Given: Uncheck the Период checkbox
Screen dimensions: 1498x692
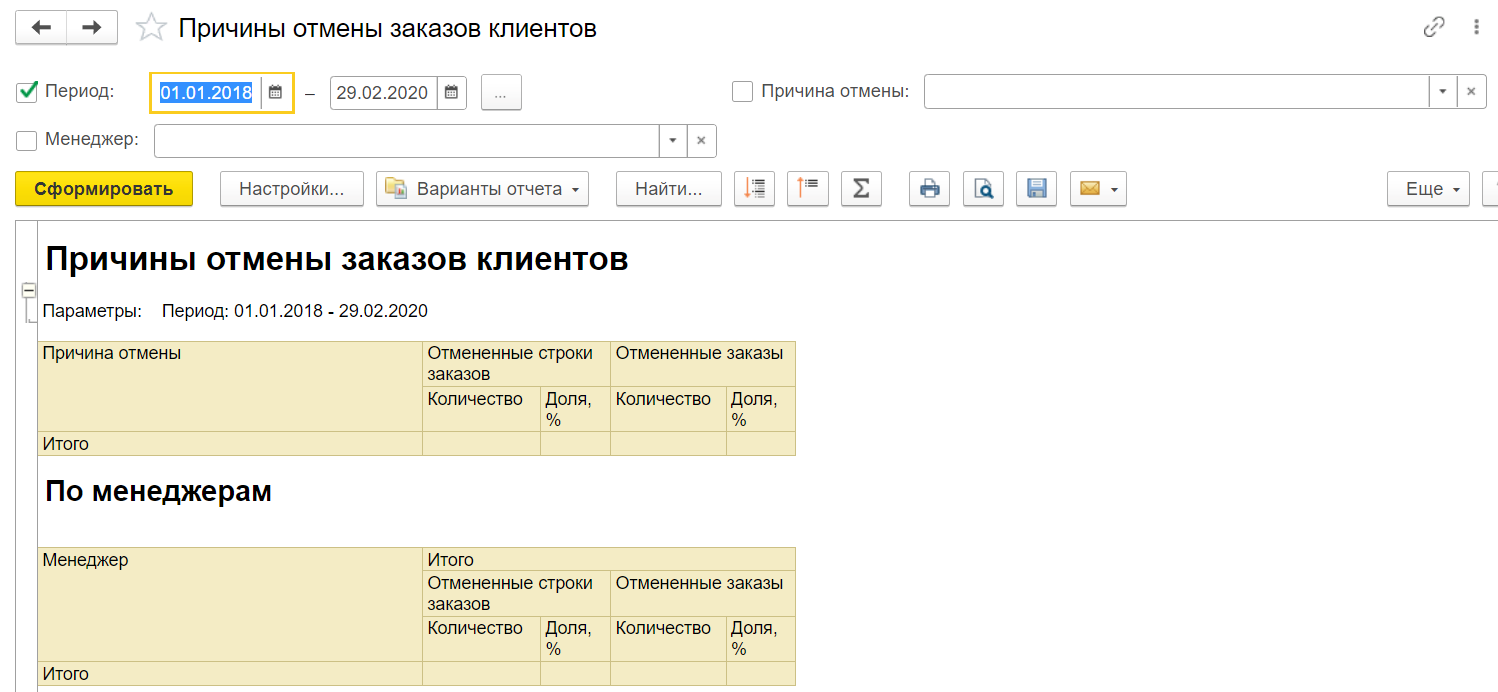Looking at the screenshot, I should click(x=28, y=92).
